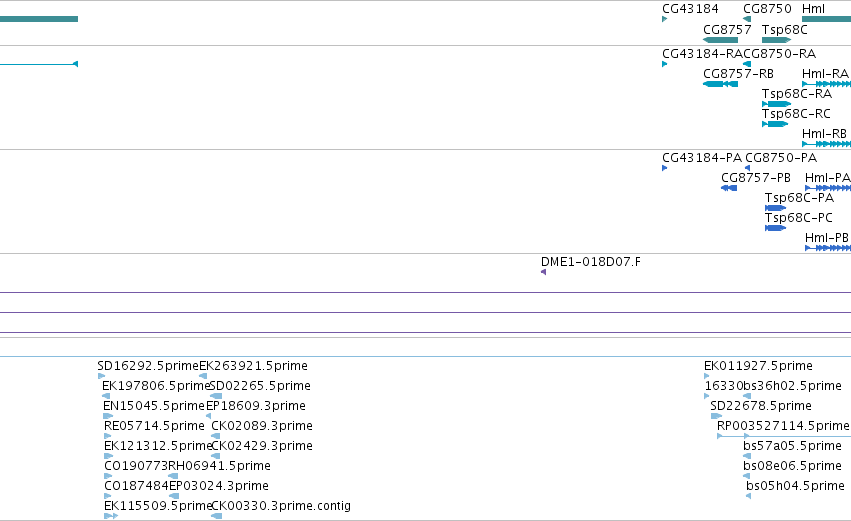Image resolution: width=851 pixels, height=521 pixels.
Task: Select the Tsp68C-PC protein glyph
Action: pos(776,228)
